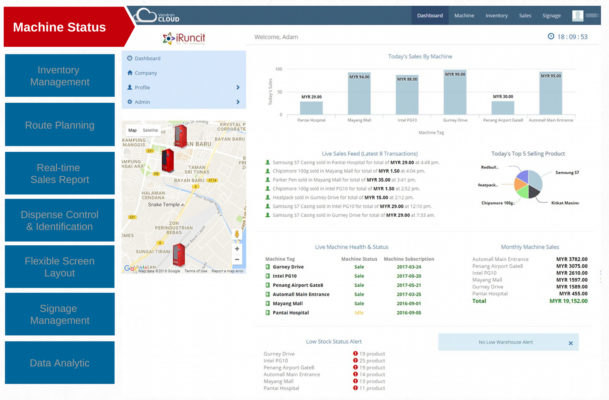Select Dispense Control & Identification button
609x400 pixels.
(x=60, y=220)
